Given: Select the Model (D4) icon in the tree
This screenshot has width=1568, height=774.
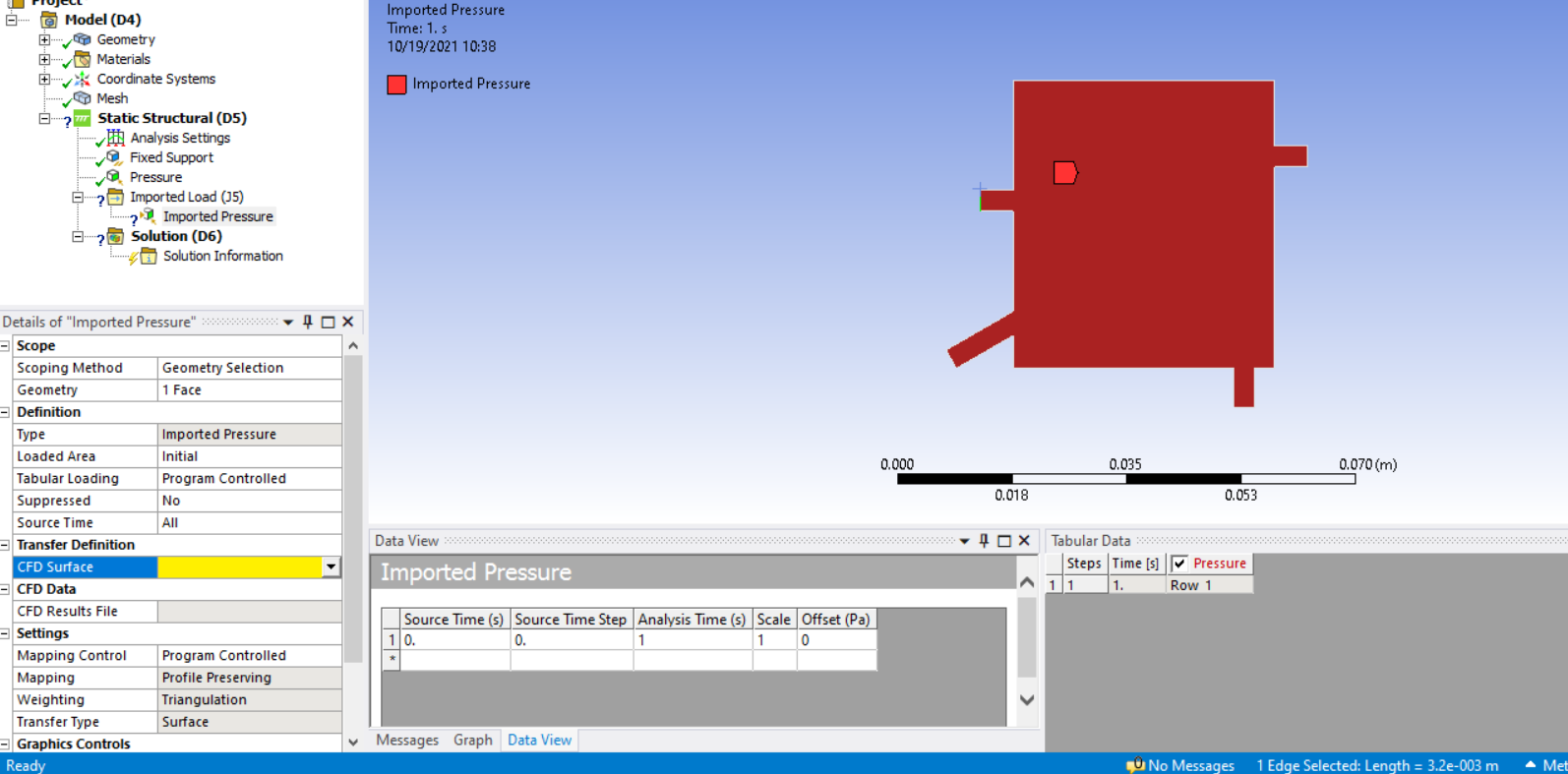Looking at the screenshot, I should coord(48,20).
